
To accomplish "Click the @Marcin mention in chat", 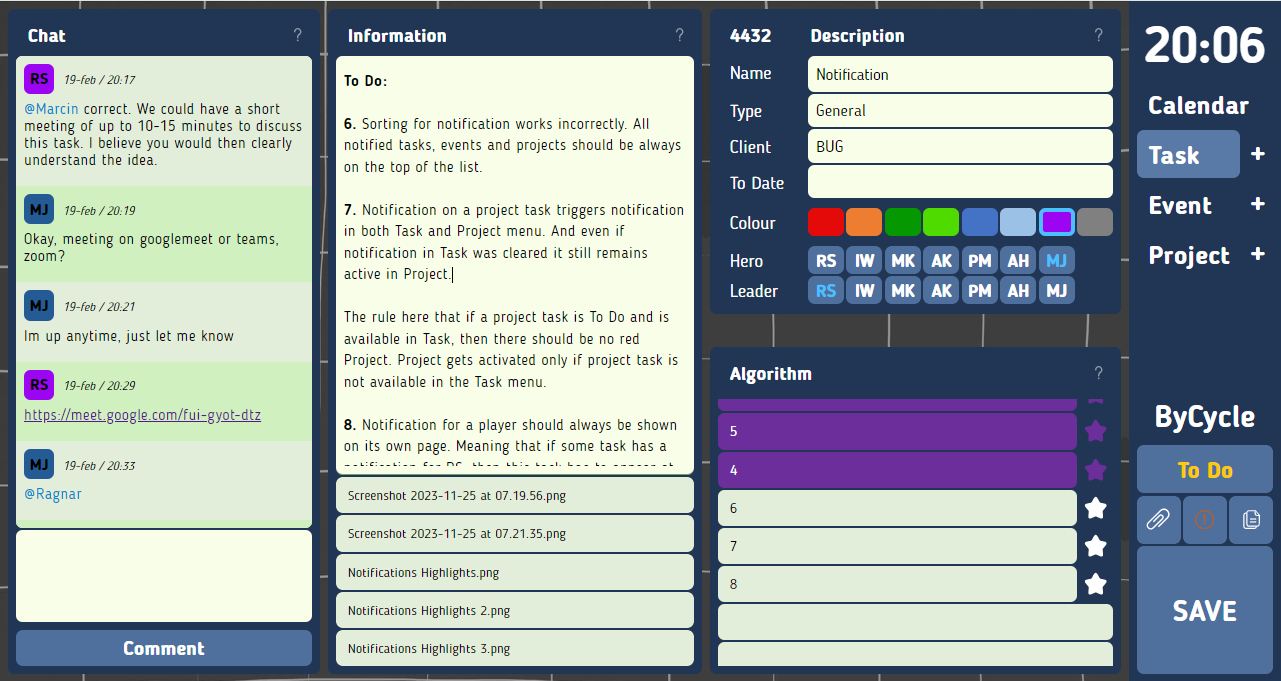I will coord(51,109).
